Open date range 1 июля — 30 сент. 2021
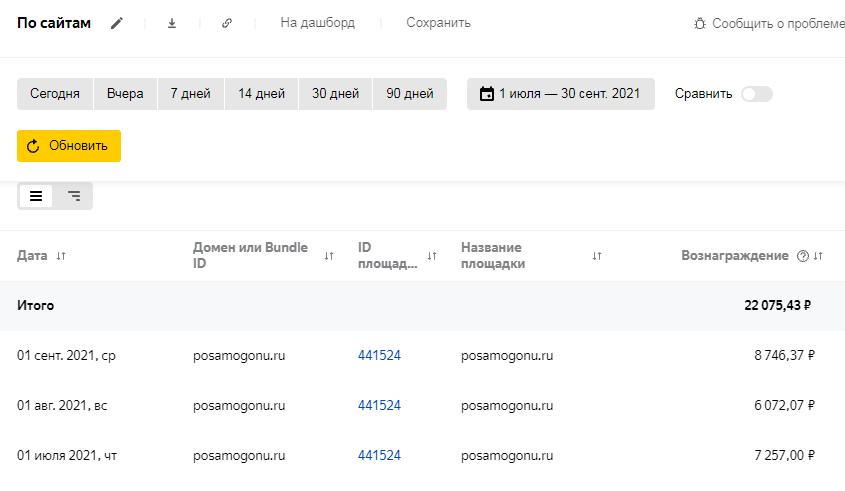 point(560,94)
